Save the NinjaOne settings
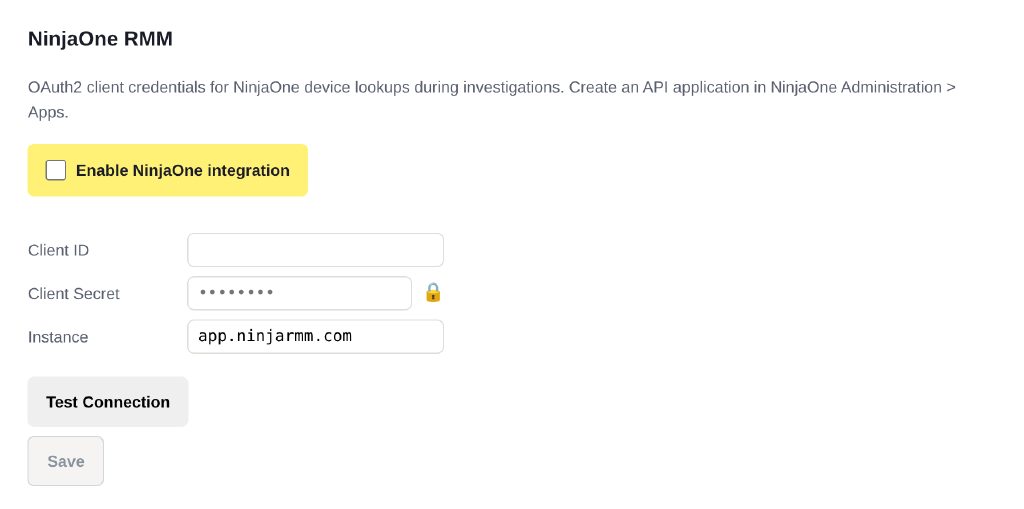Viewport: 1024px width, 509px height. [65, 461]
